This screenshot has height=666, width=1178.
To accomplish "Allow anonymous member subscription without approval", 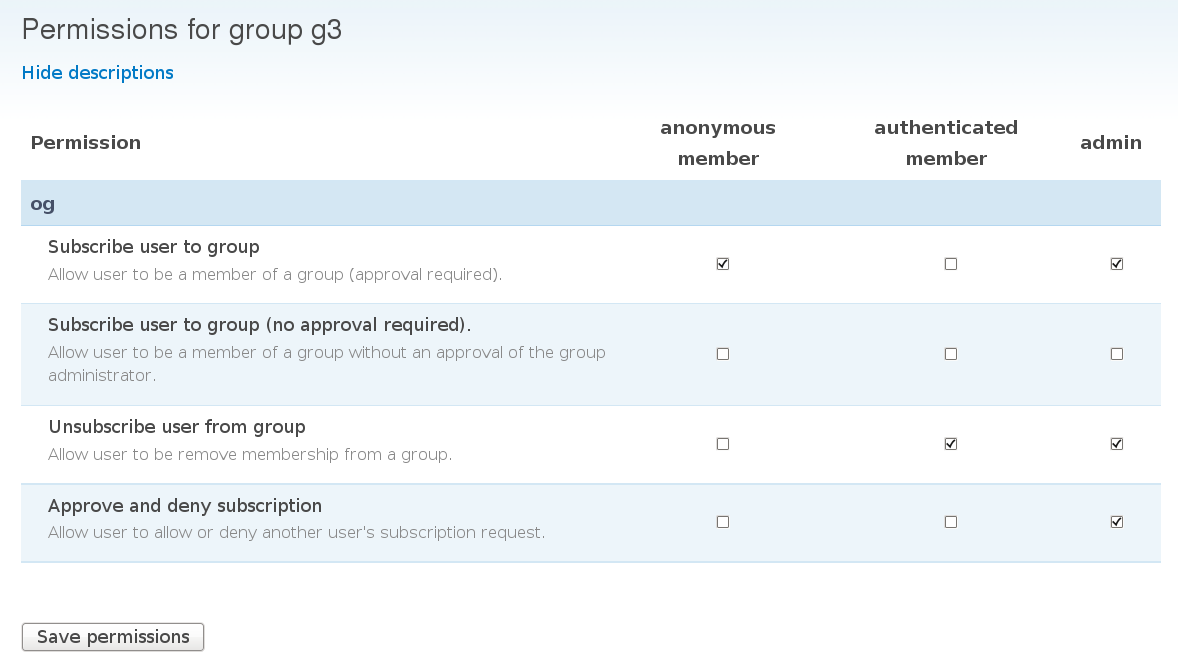I will coord(723,354).
